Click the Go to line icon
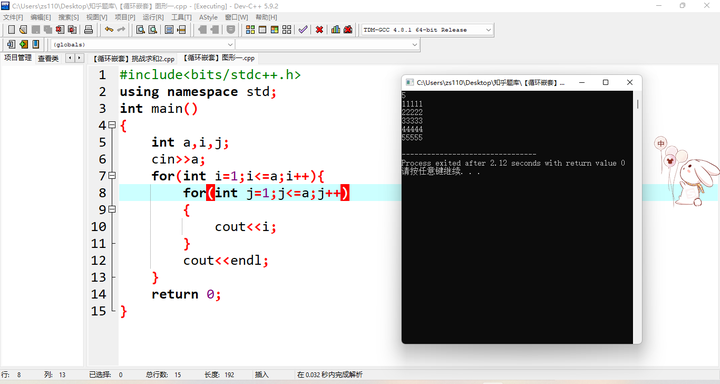 click(x=182, y=29)
